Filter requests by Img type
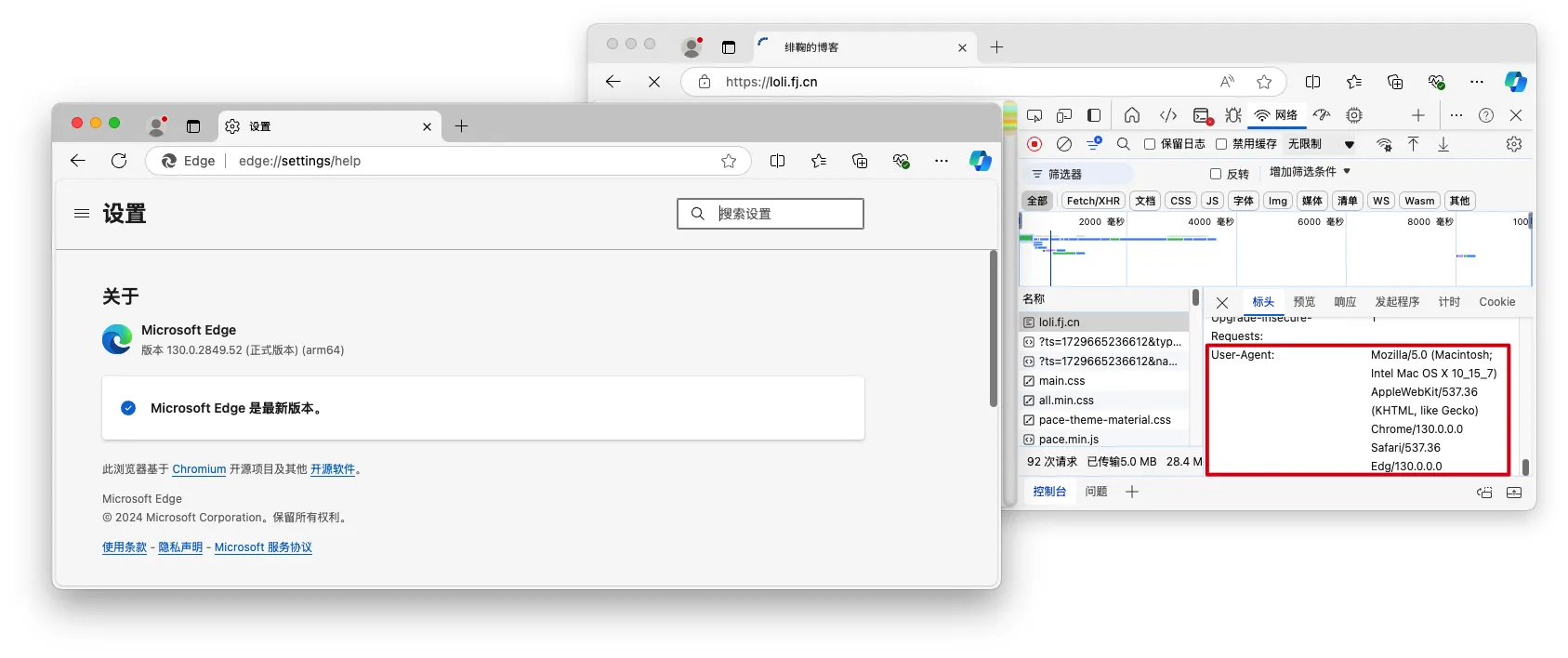Viewport: 1568px width, 658px height. pyautogui.click(x=1278, y=201)
